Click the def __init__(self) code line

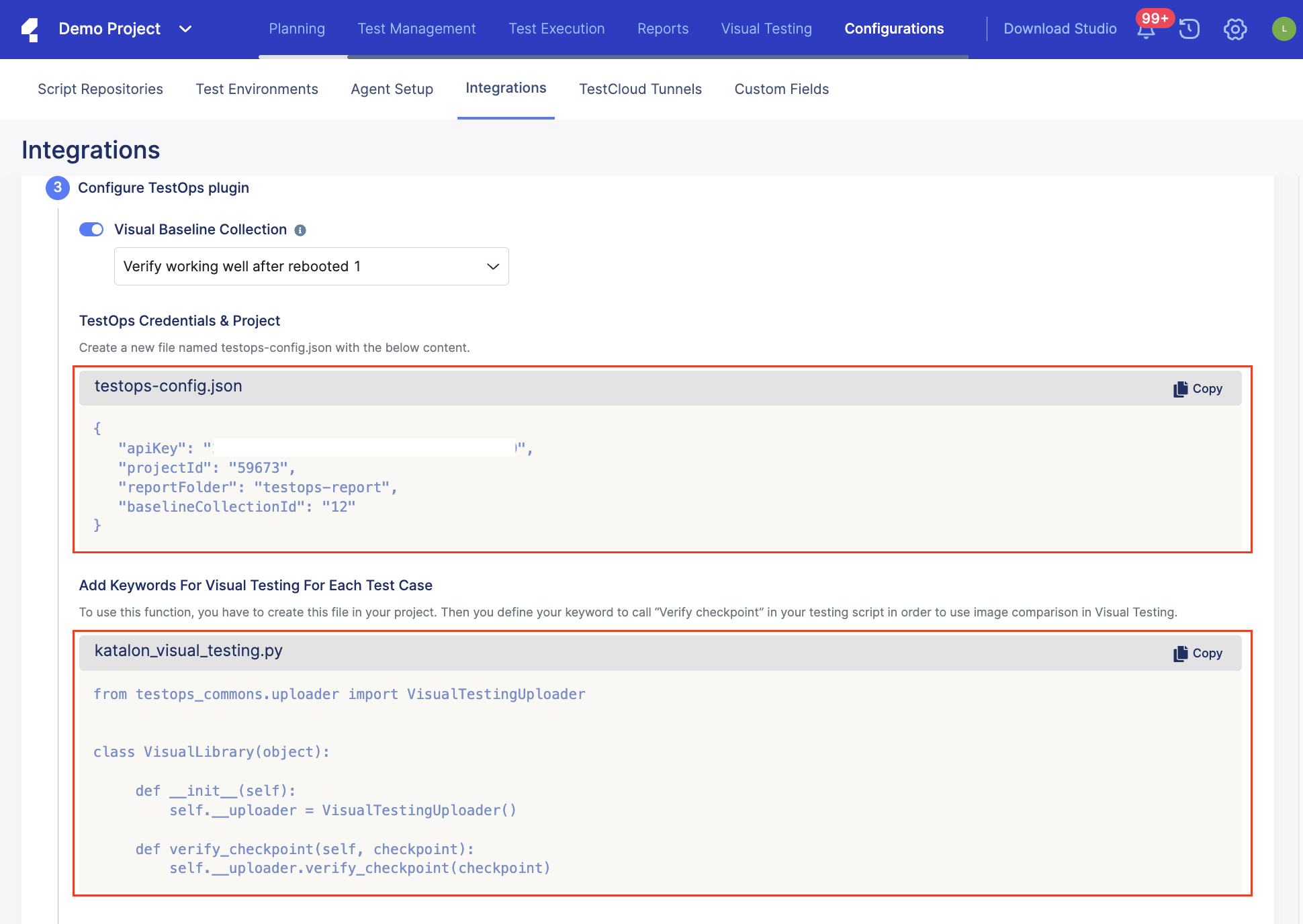pyautogui.click(x=216, y=791)
